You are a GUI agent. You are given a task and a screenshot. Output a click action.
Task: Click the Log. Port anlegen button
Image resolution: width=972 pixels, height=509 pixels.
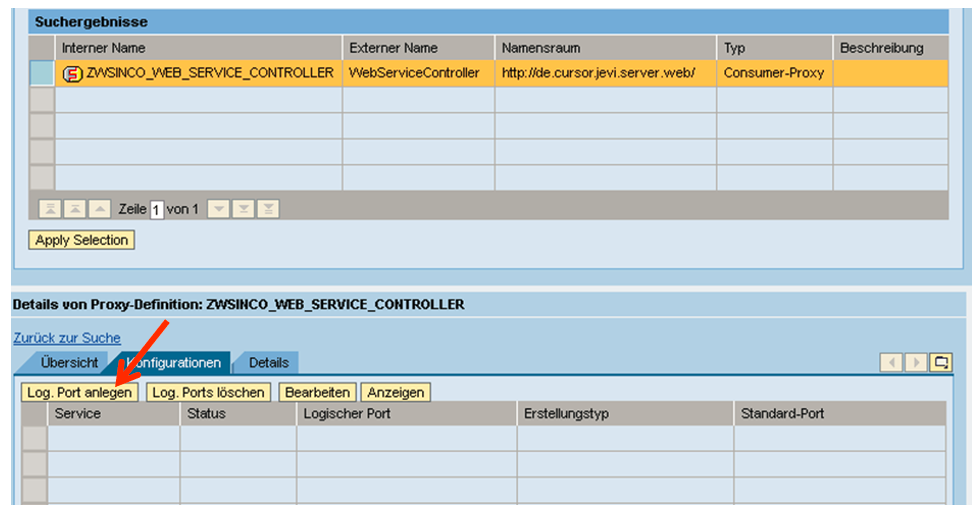80,393
